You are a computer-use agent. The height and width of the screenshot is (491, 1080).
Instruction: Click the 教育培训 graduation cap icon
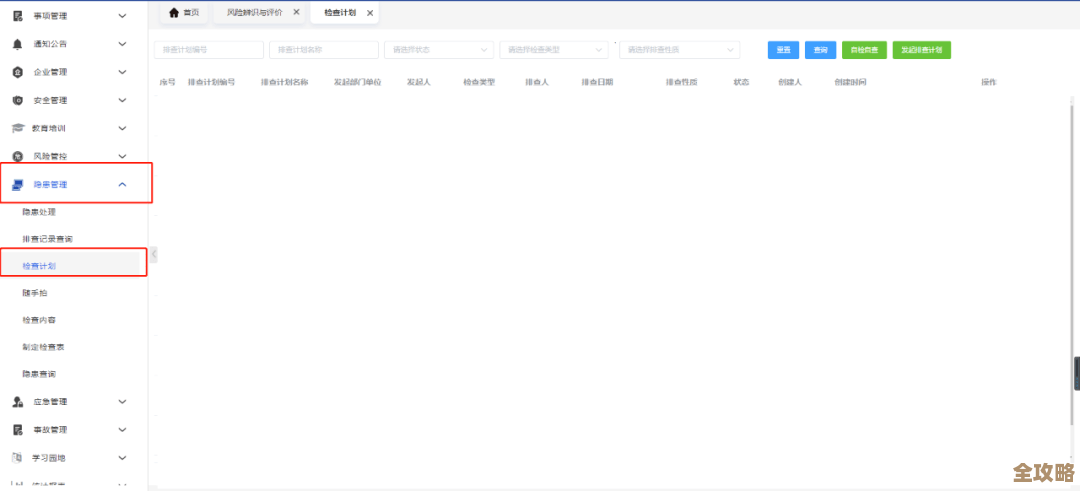18,128
